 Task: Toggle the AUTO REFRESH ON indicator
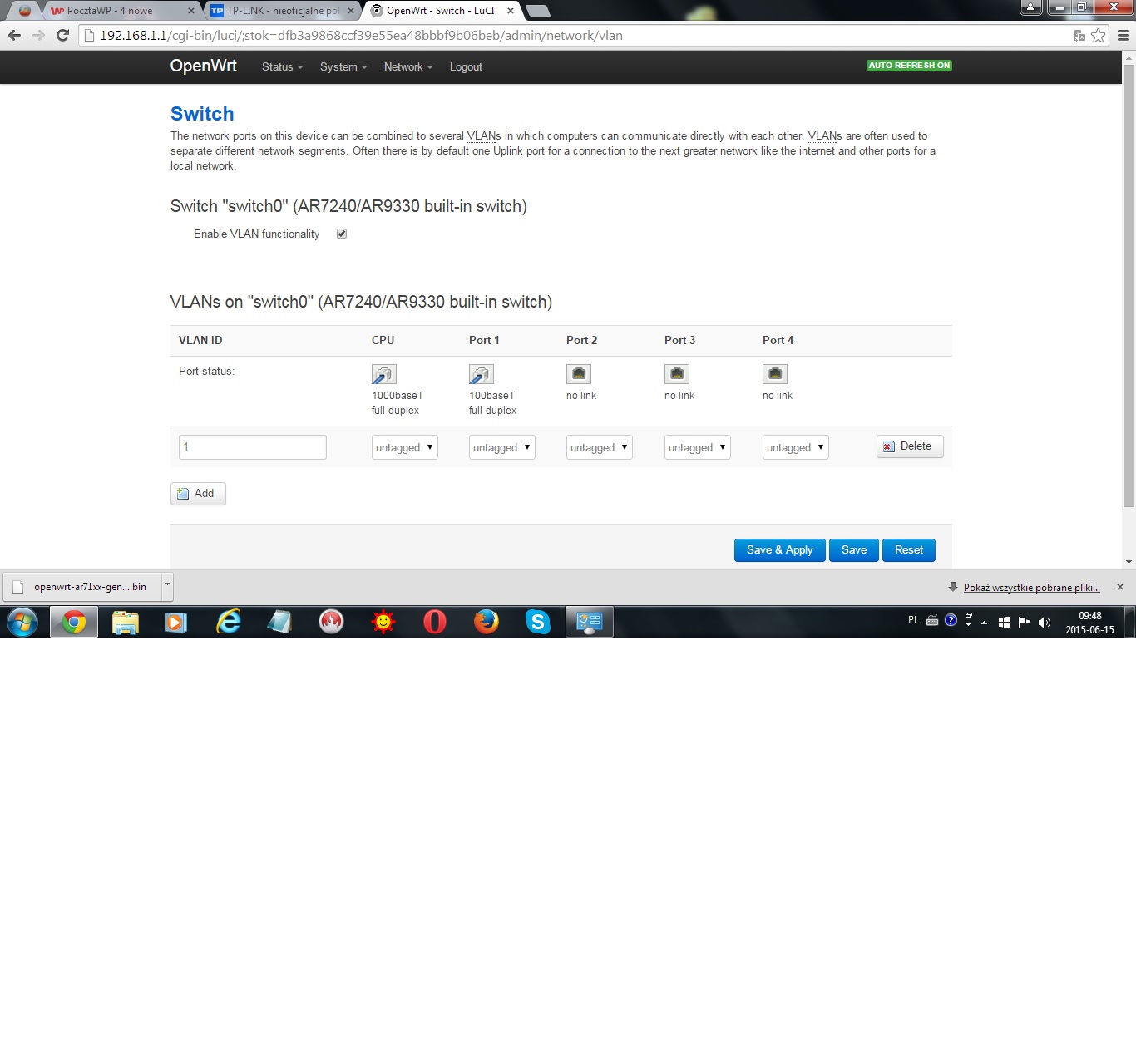[x=908, y=66]
